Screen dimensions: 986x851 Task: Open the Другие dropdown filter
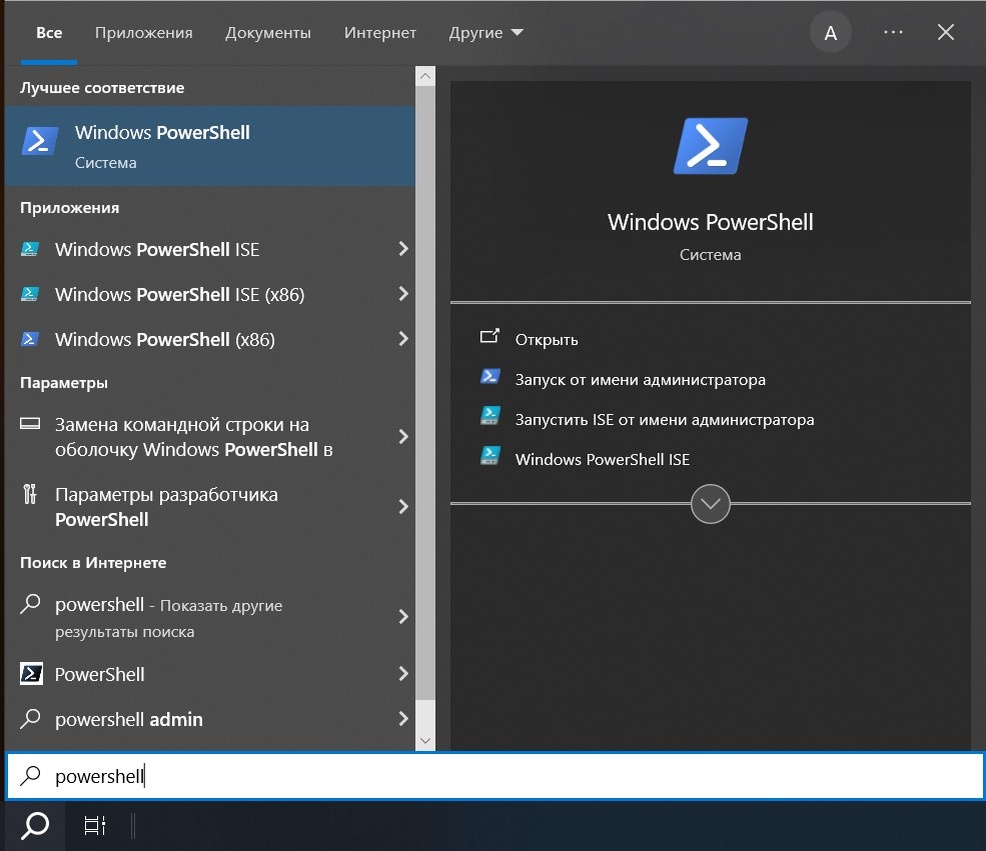pyautogui.click(x=485, y=33)
